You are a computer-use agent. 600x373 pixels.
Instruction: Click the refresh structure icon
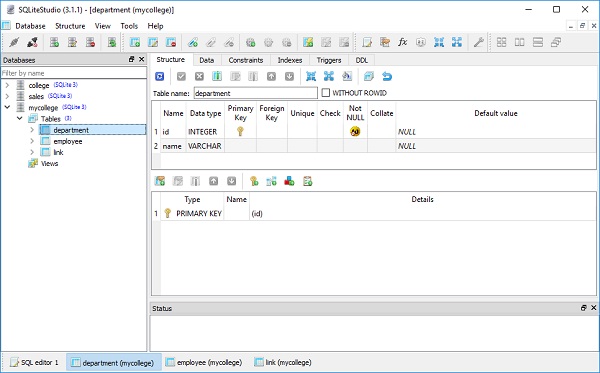coord(160,77)
